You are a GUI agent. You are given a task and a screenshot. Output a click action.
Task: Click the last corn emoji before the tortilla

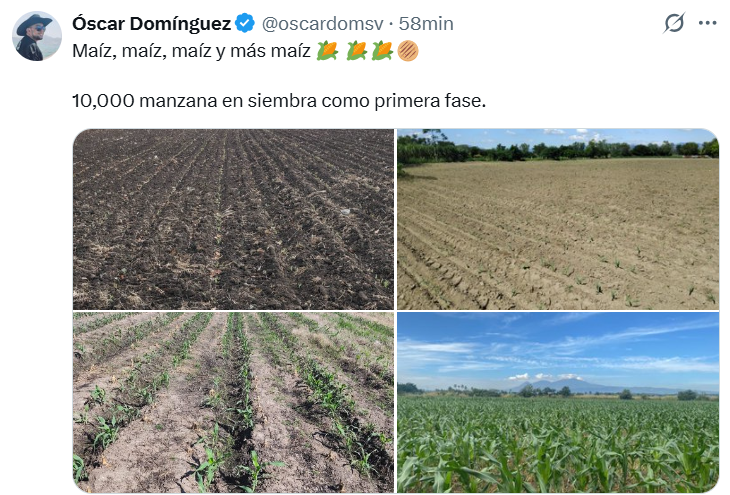[382, 50]
